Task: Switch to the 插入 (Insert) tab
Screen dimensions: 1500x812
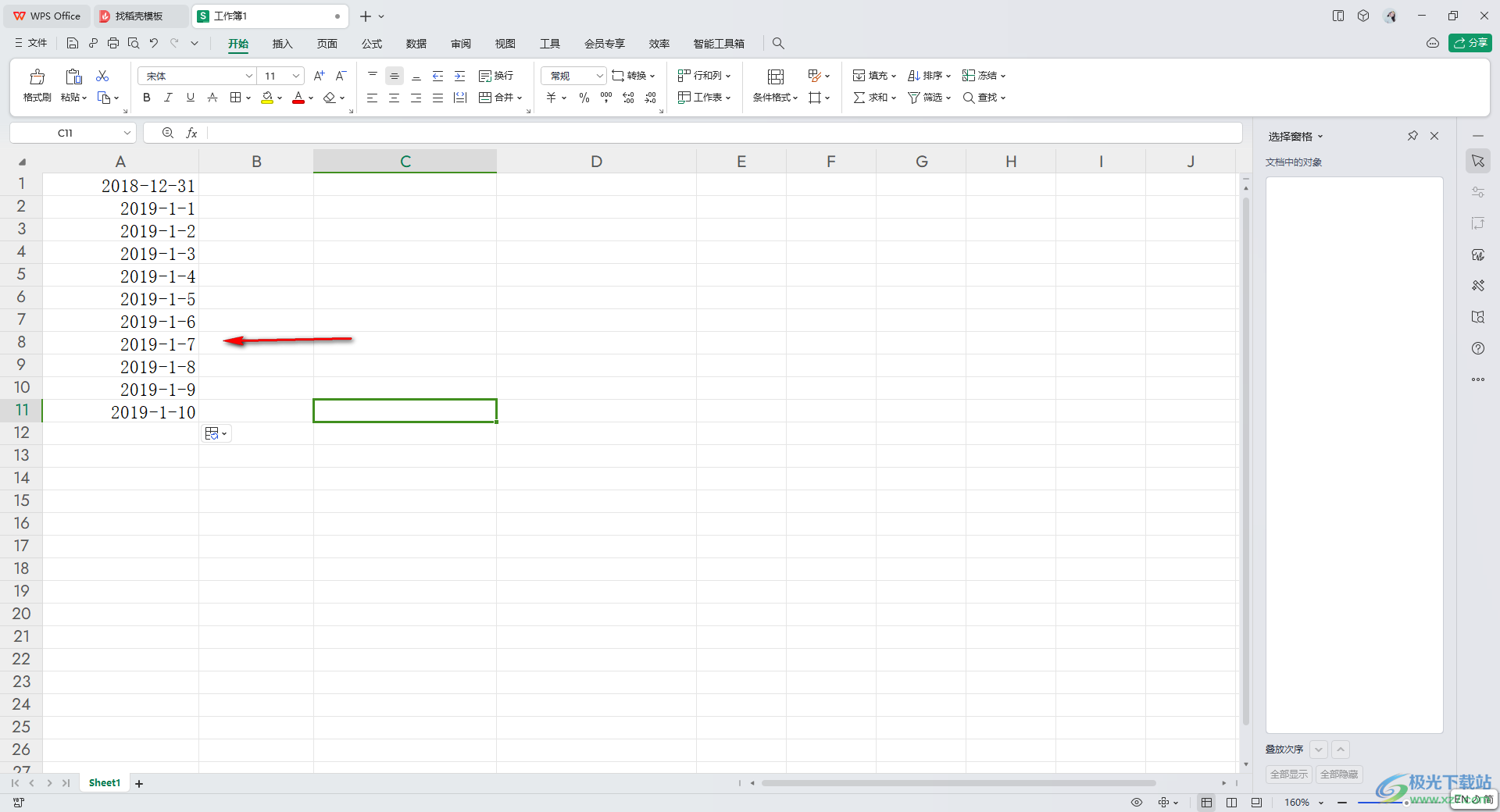Action: (x=282, y=44)
